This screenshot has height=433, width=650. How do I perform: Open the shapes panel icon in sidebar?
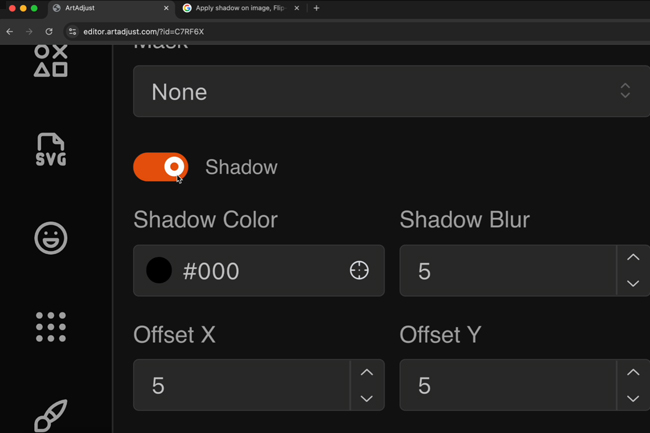tap(51, 60)
